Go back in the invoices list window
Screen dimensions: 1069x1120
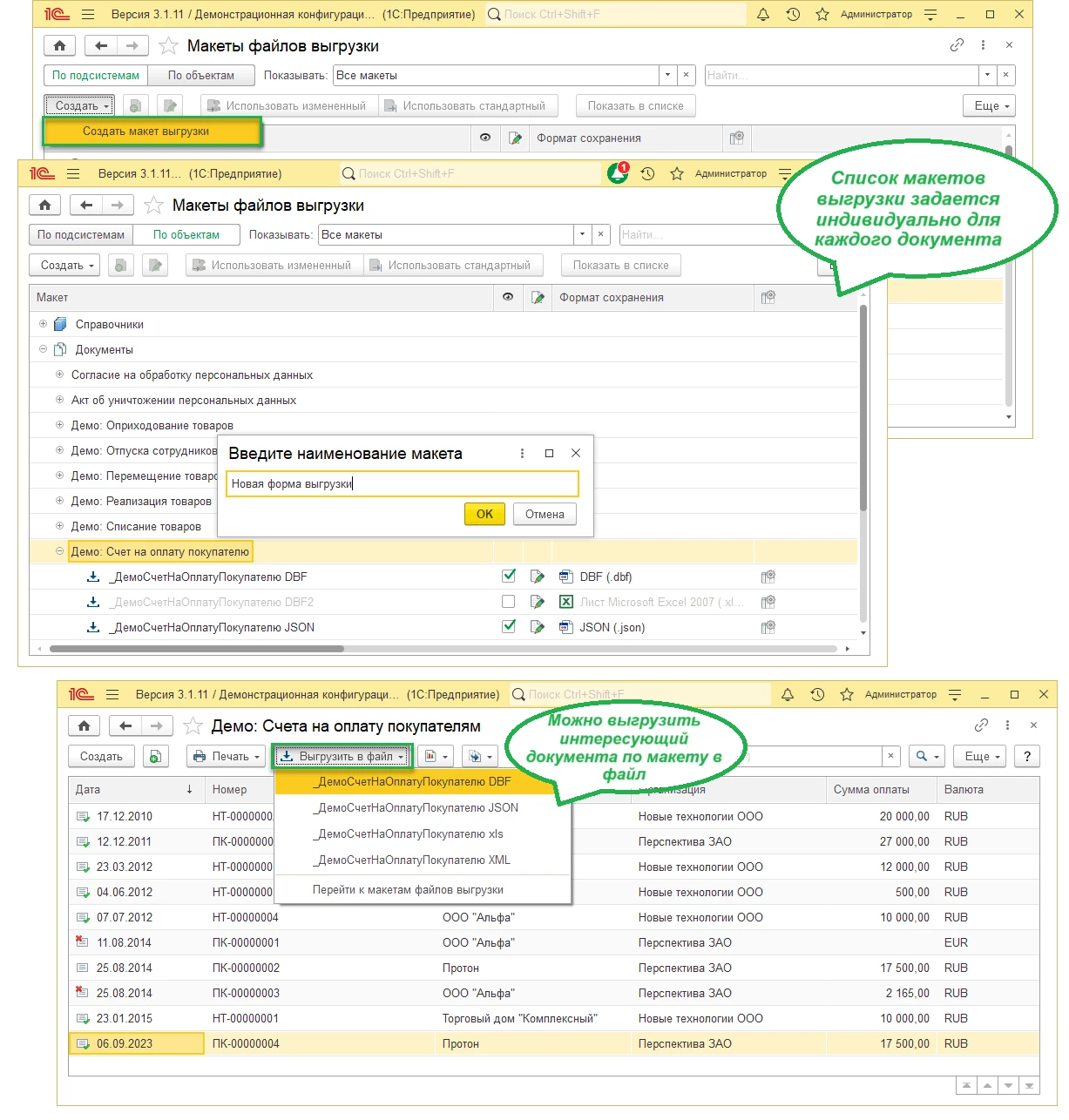tap(125, 726)
